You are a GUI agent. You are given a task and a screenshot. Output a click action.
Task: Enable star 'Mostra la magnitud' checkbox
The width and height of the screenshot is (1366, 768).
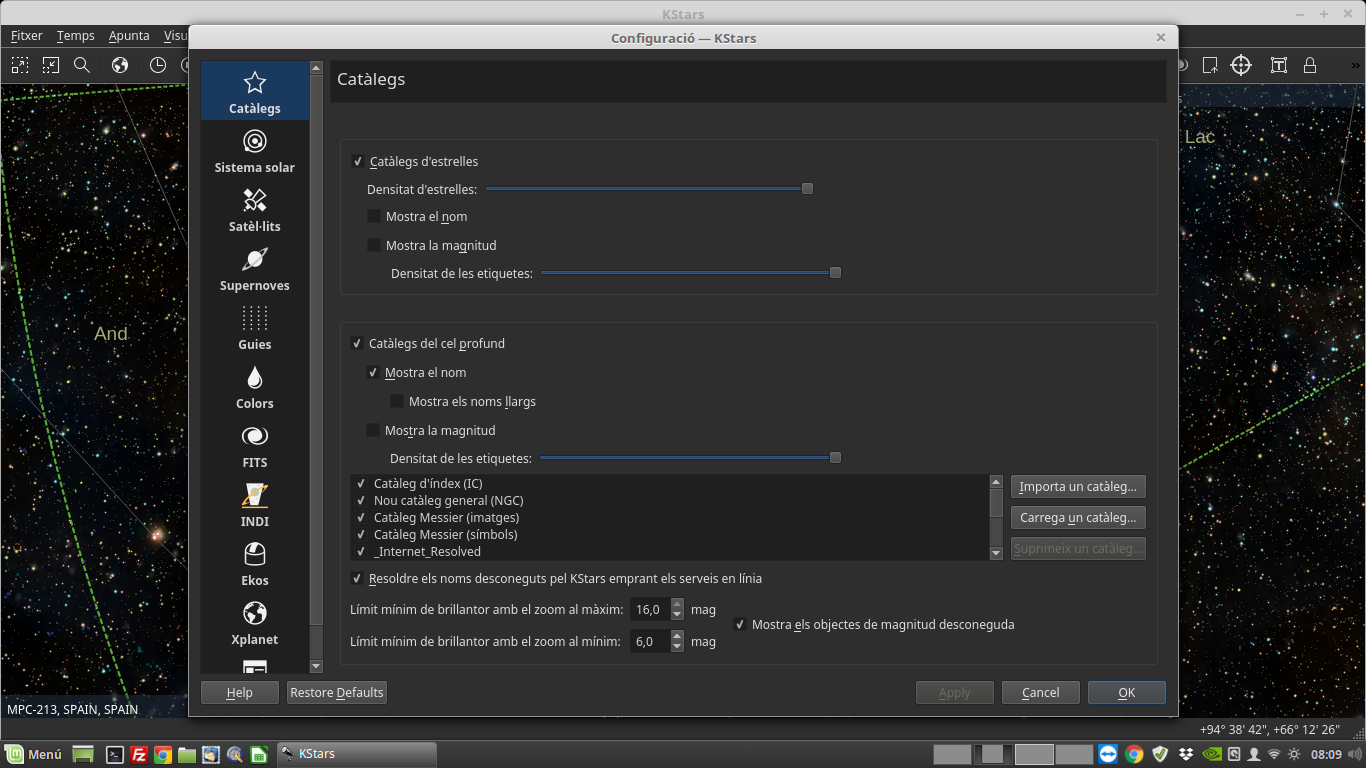pyautogui.click(x=374, y=246)
